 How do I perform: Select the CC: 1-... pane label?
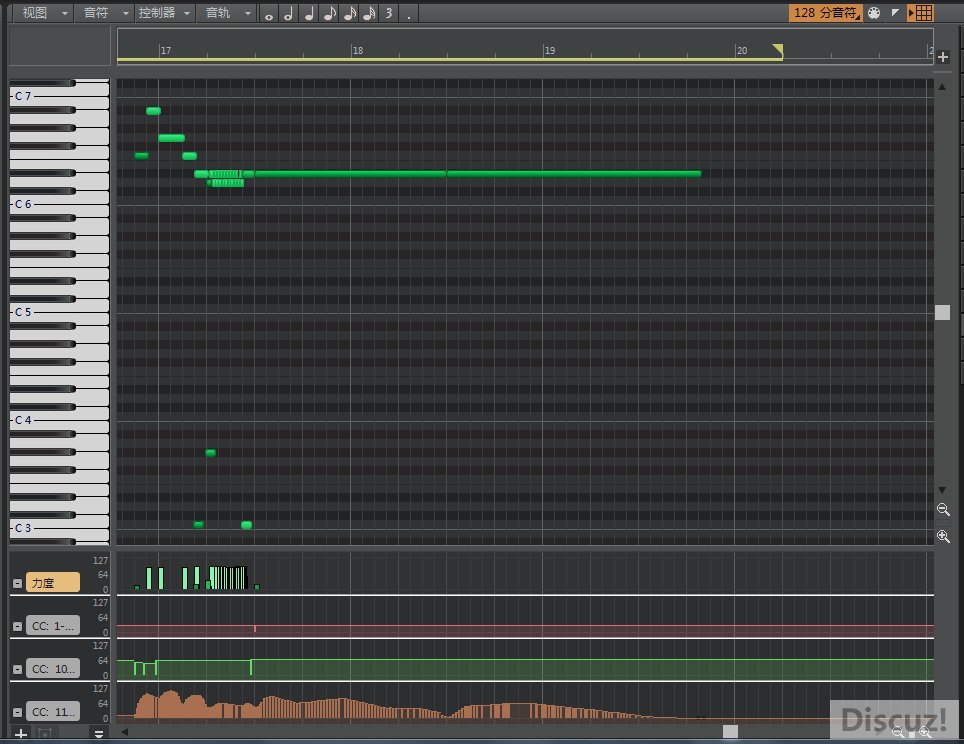click(53, 625)
